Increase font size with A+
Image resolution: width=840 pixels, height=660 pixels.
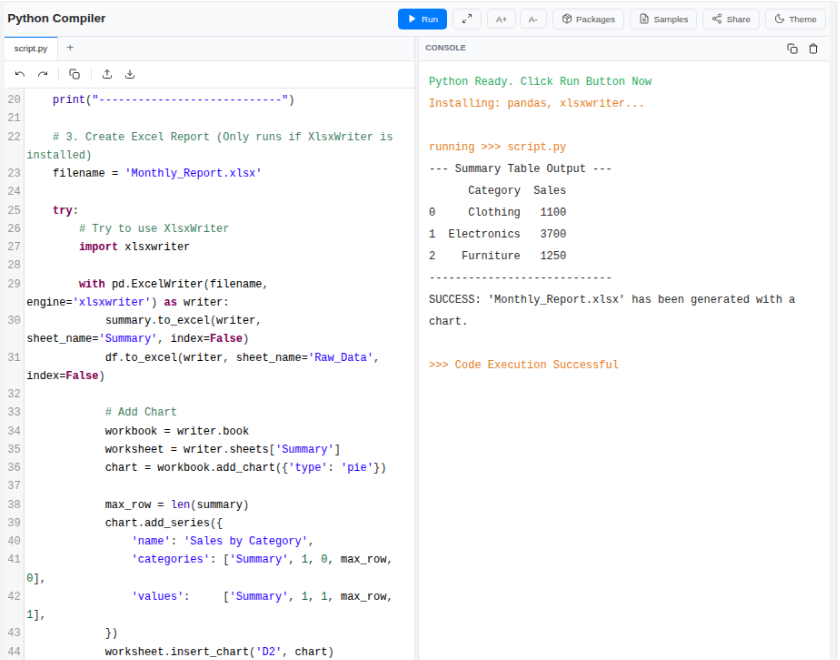click(x=501, y=18)
